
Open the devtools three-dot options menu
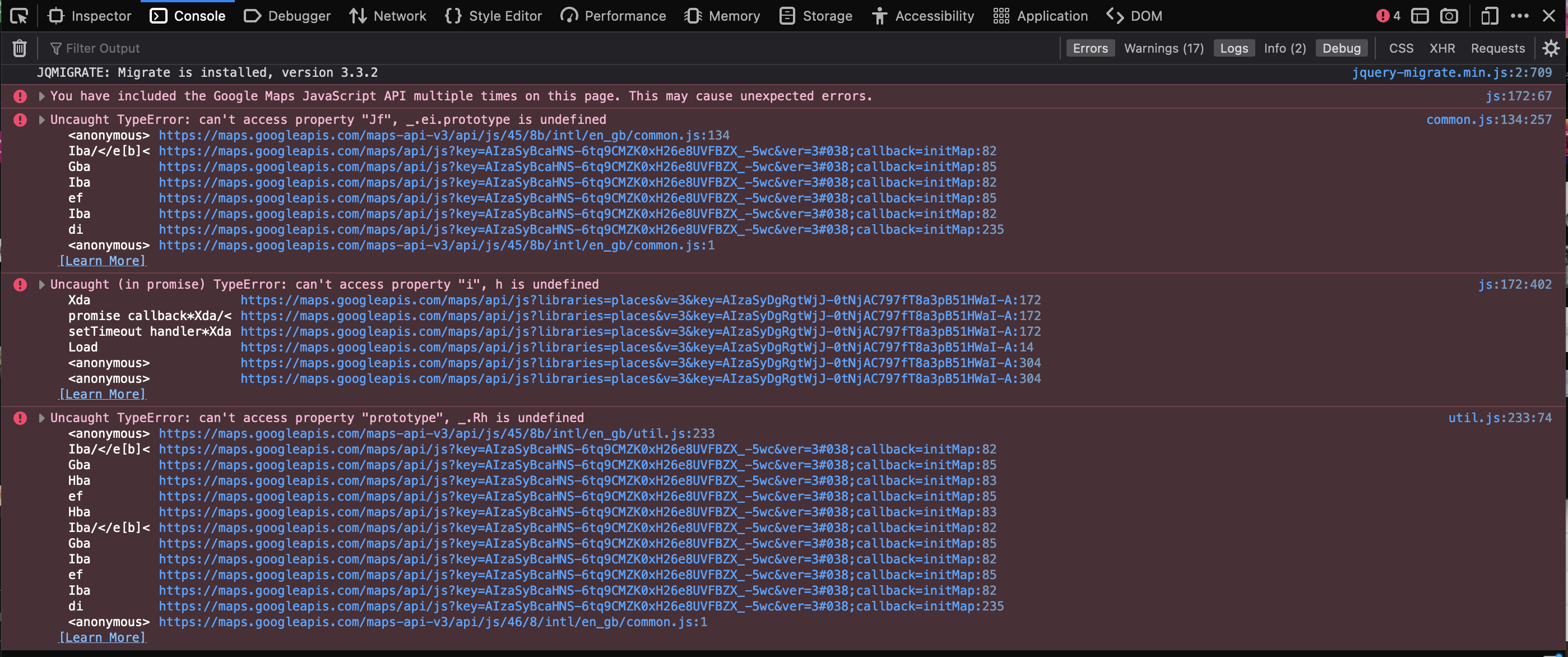click(1520, 16)
